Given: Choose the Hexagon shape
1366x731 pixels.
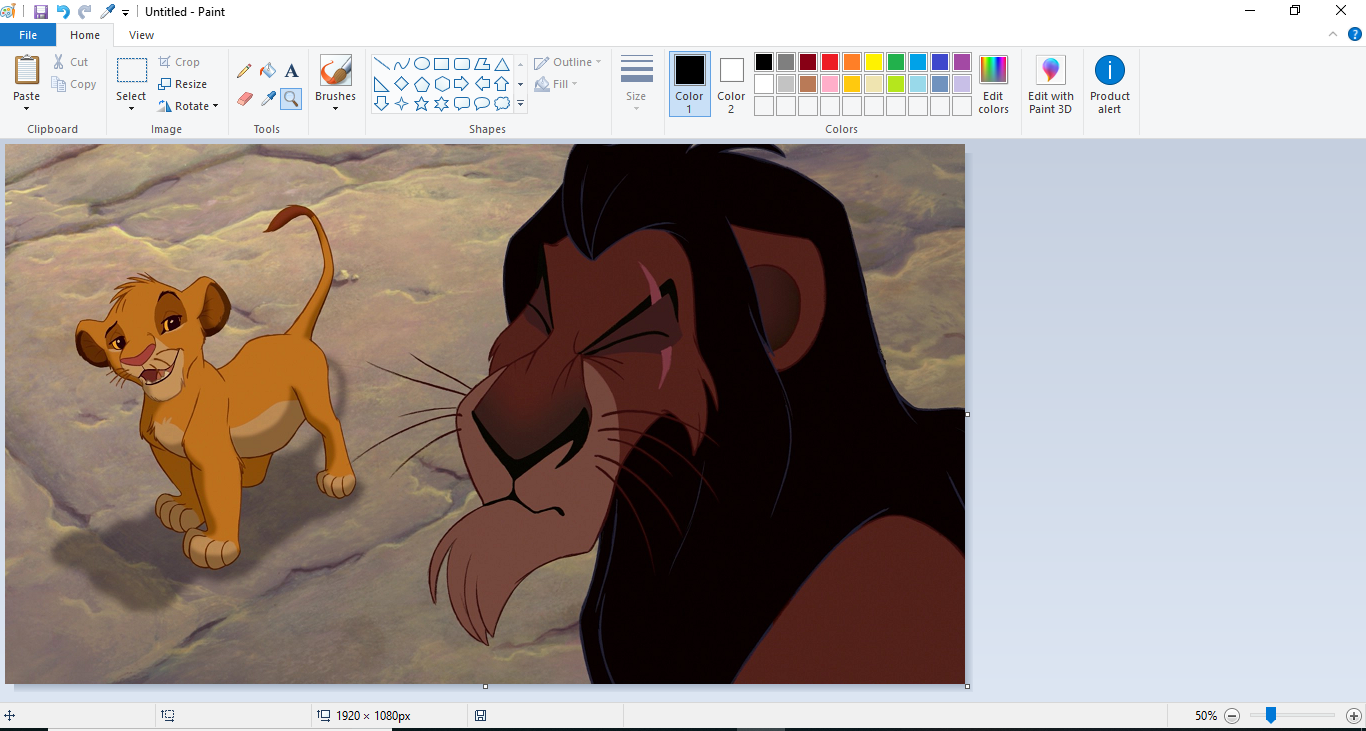Looking at the screenshot, I should (x=441, y=84).
